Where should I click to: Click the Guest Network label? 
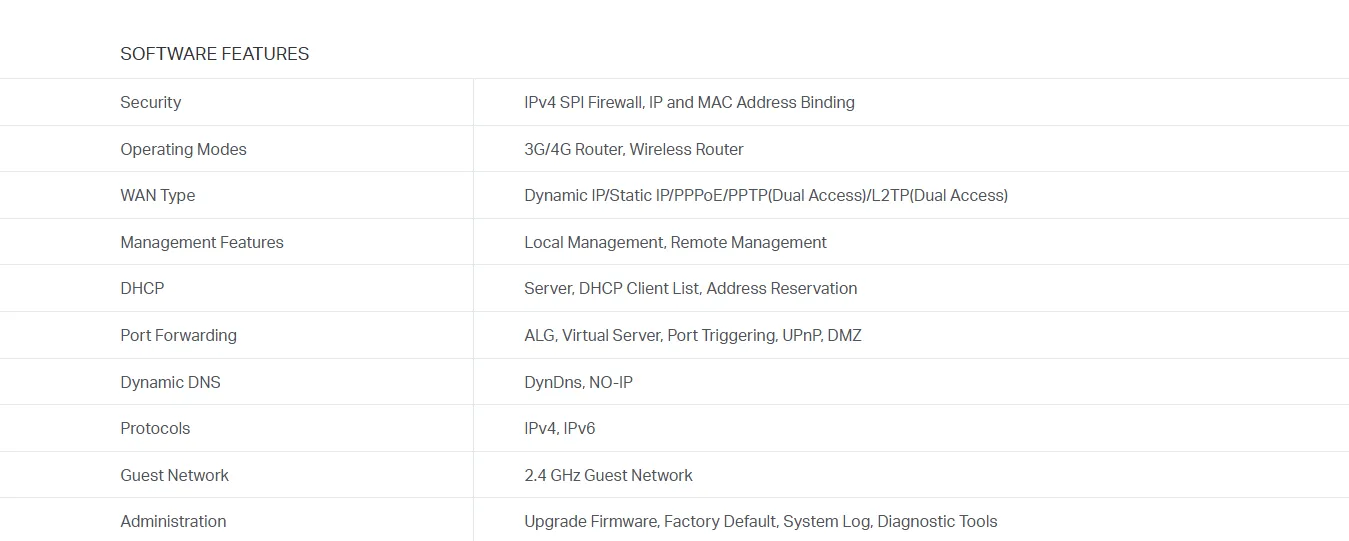[x=174, y=475]
